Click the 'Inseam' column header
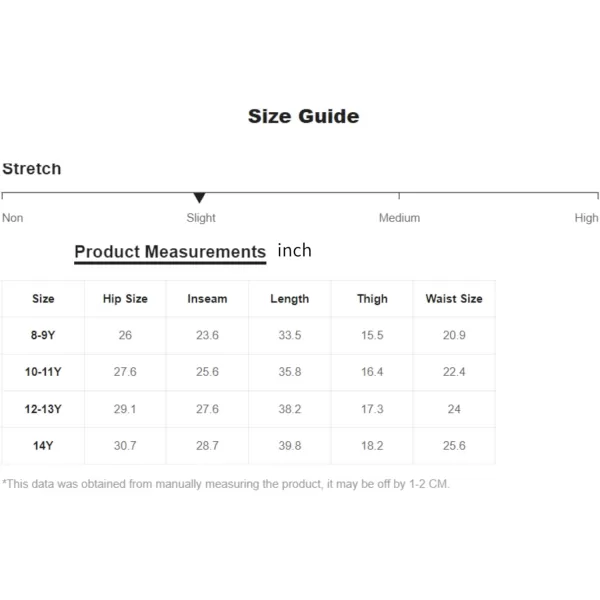This screenshot has width=600, height=600. [x=207, y=299]
